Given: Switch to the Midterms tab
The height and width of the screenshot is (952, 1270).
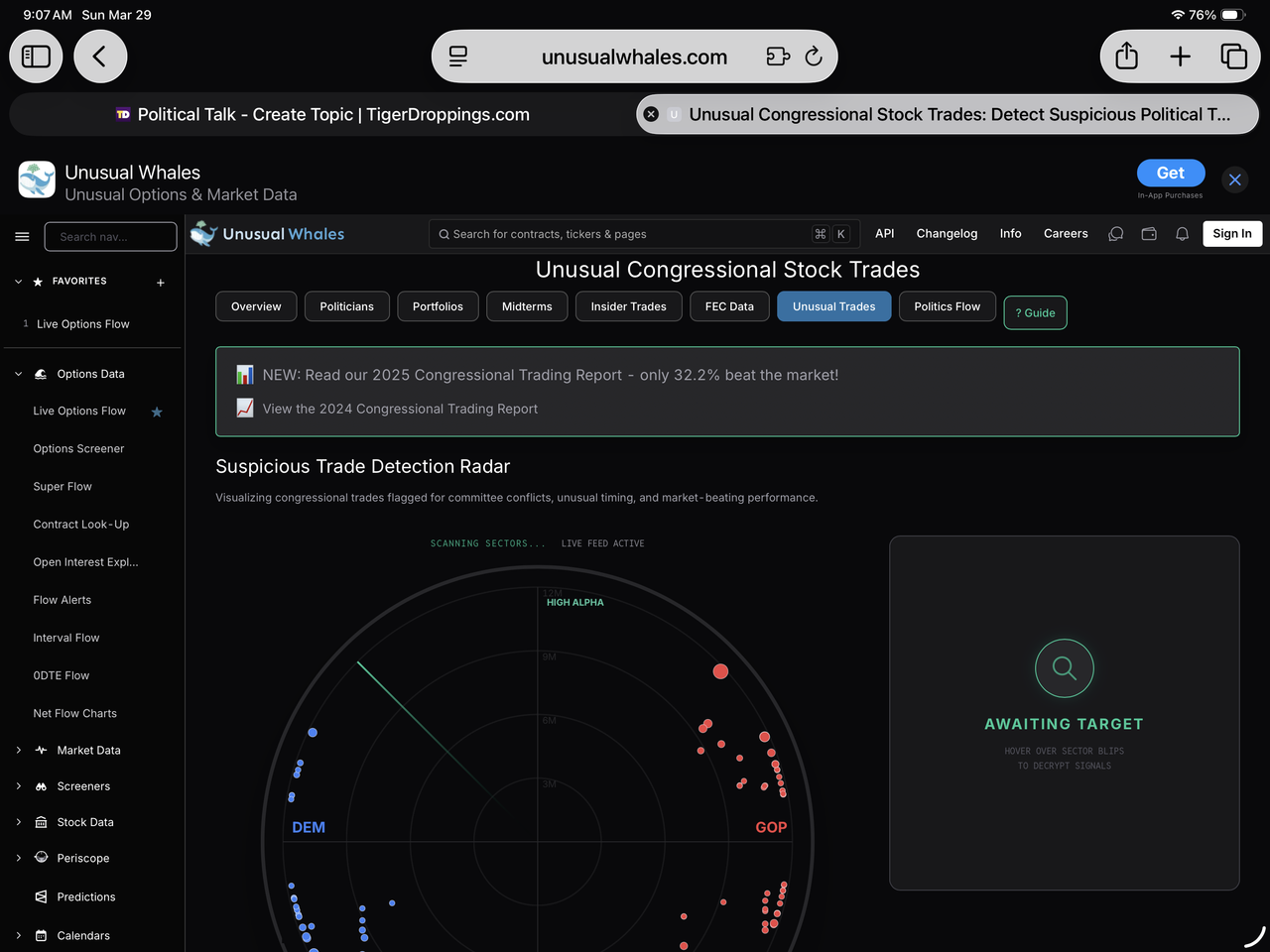Looking at the screenshot, I should click(527, 306).
